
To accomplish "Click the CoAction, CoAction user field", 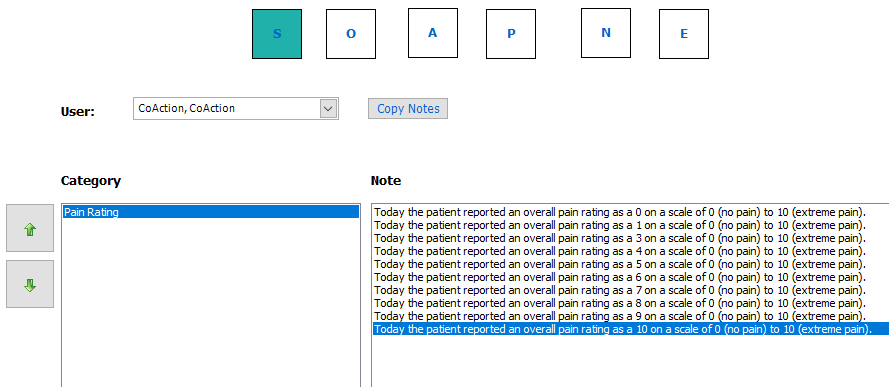I will click(236, 108).
